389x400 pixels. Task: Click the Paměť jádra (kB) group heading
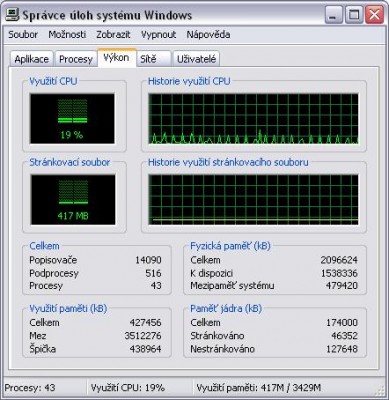tap(226, 309)
